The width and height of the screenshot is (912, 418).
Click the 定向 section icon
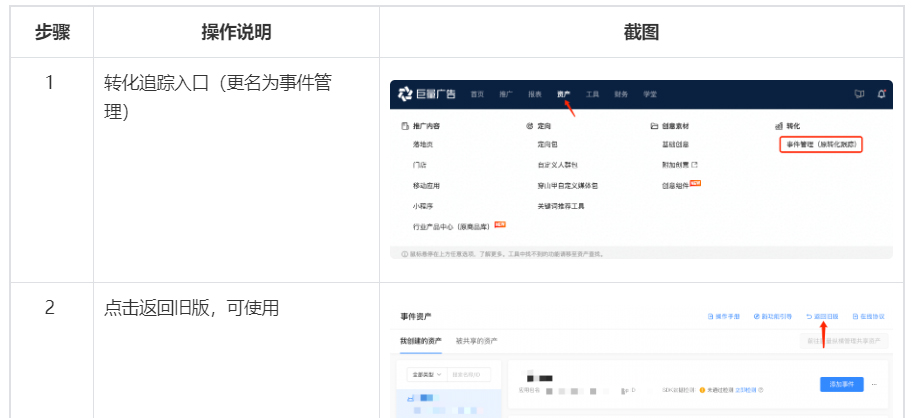pyautogui.click(x=529, y=126)
